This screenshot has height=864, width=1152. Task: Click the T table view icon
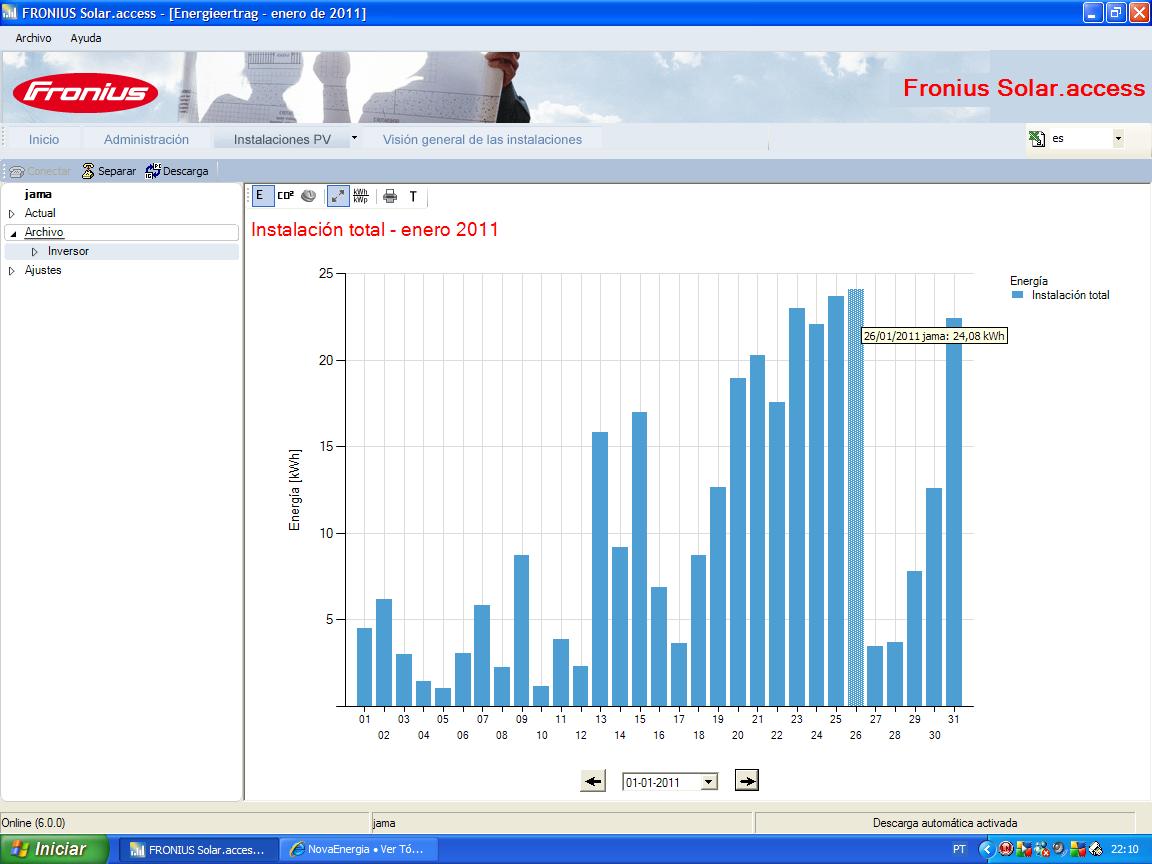tap(413, 196)
